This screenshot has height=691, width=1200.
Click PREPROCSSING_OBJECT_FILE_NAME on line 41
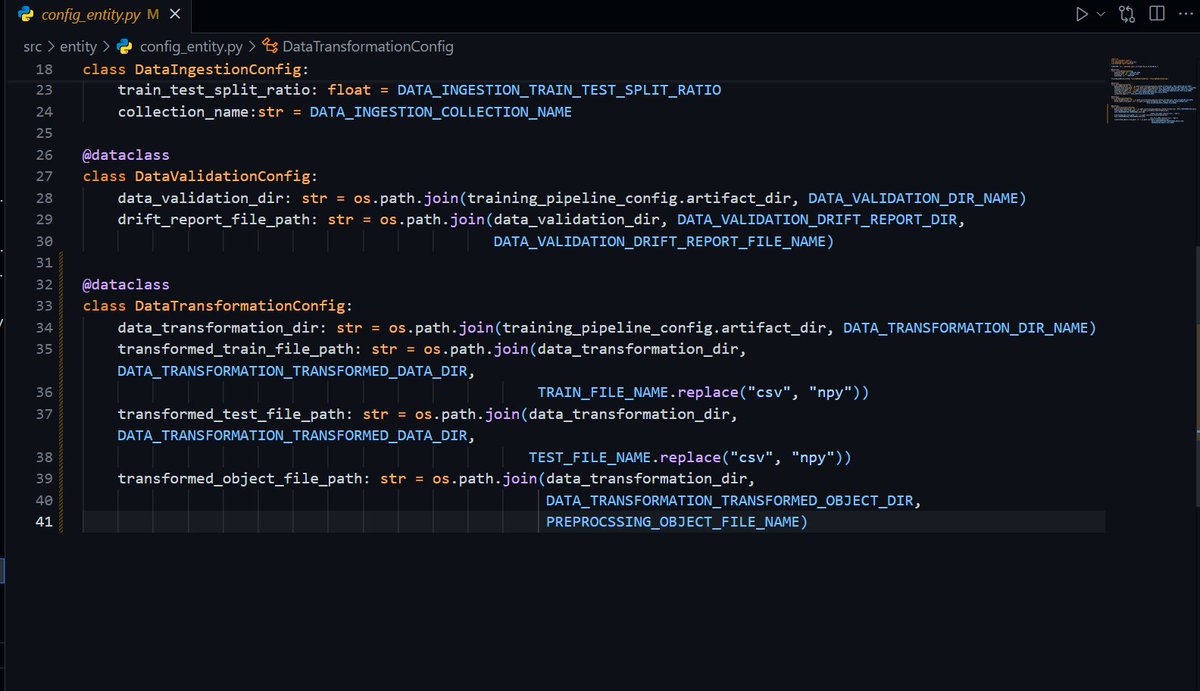pyautogui.click(x=672, y=522)
